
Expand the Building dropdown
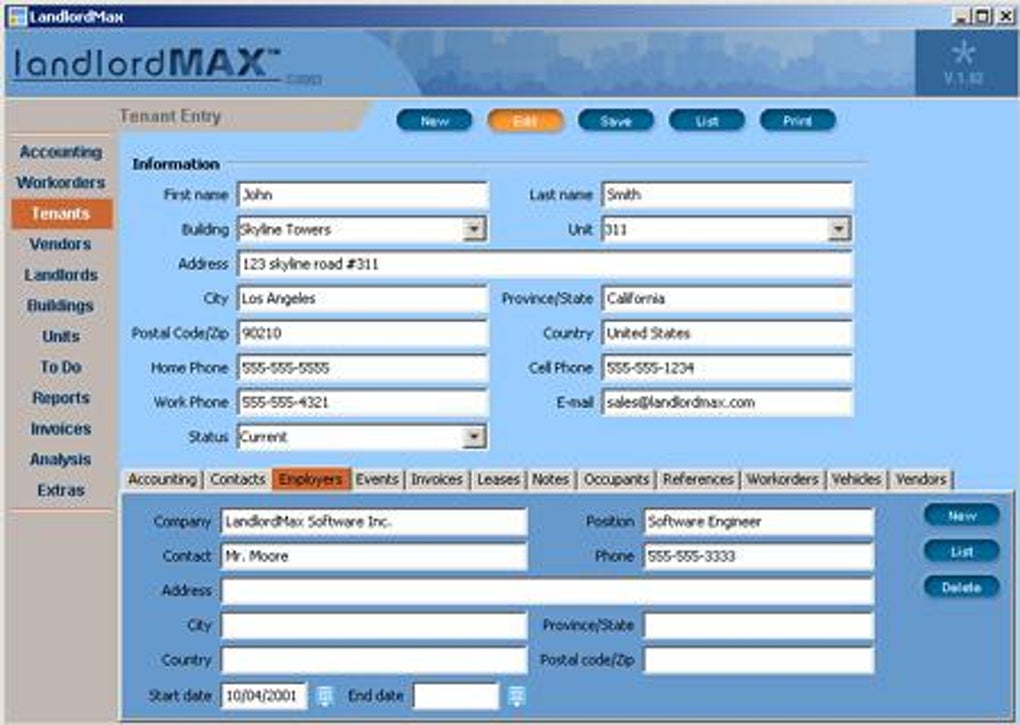tap(474, 229)
